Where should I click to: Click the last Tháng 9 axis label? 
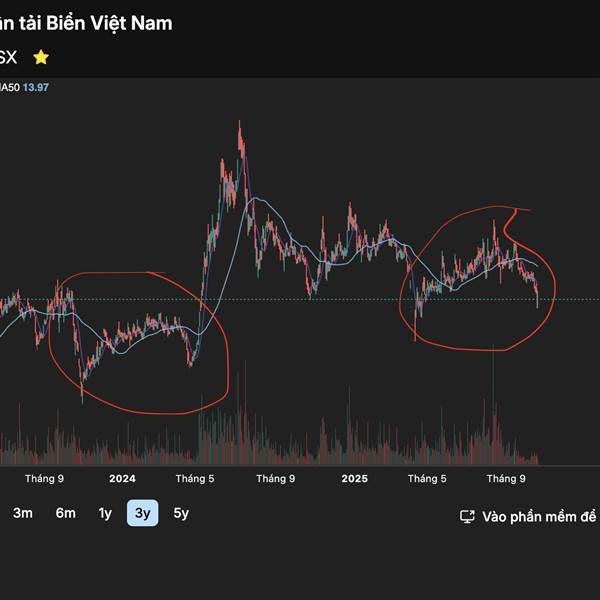pos(506,478)
